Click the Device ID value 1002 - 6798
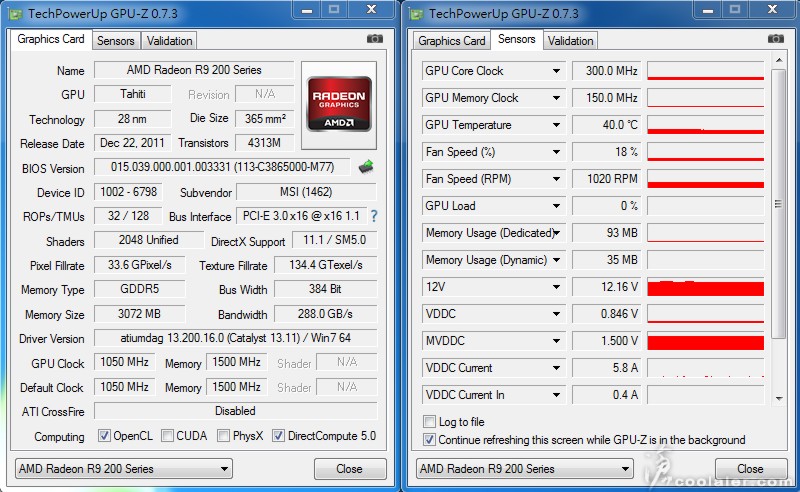Viewport: 800px width, 492px height. (128, 192)
